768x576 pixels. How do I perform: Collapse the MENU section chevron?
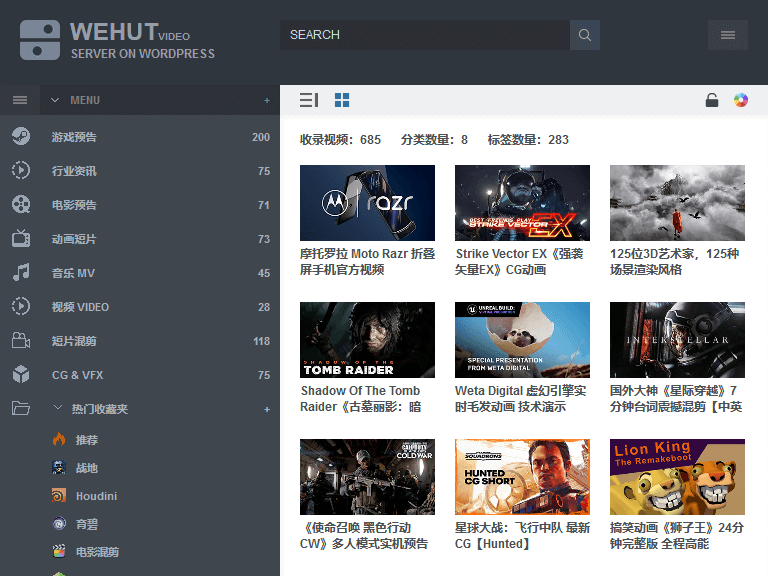(x=55, y=100)
